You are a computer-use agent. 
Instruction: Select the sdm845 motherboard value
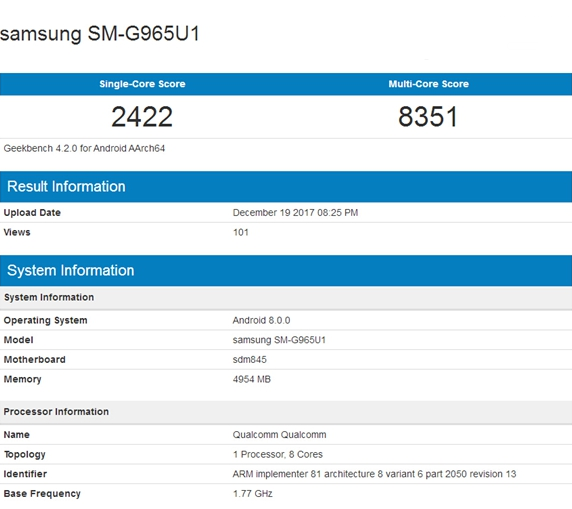(x=250, y=360)
